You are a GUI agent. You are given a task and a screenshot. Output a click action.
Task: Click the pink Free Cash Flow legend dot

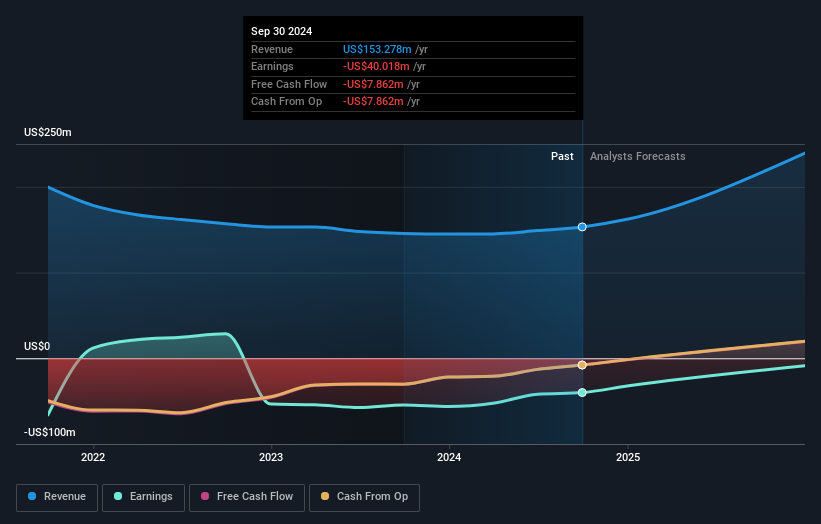tap(205, 496)
